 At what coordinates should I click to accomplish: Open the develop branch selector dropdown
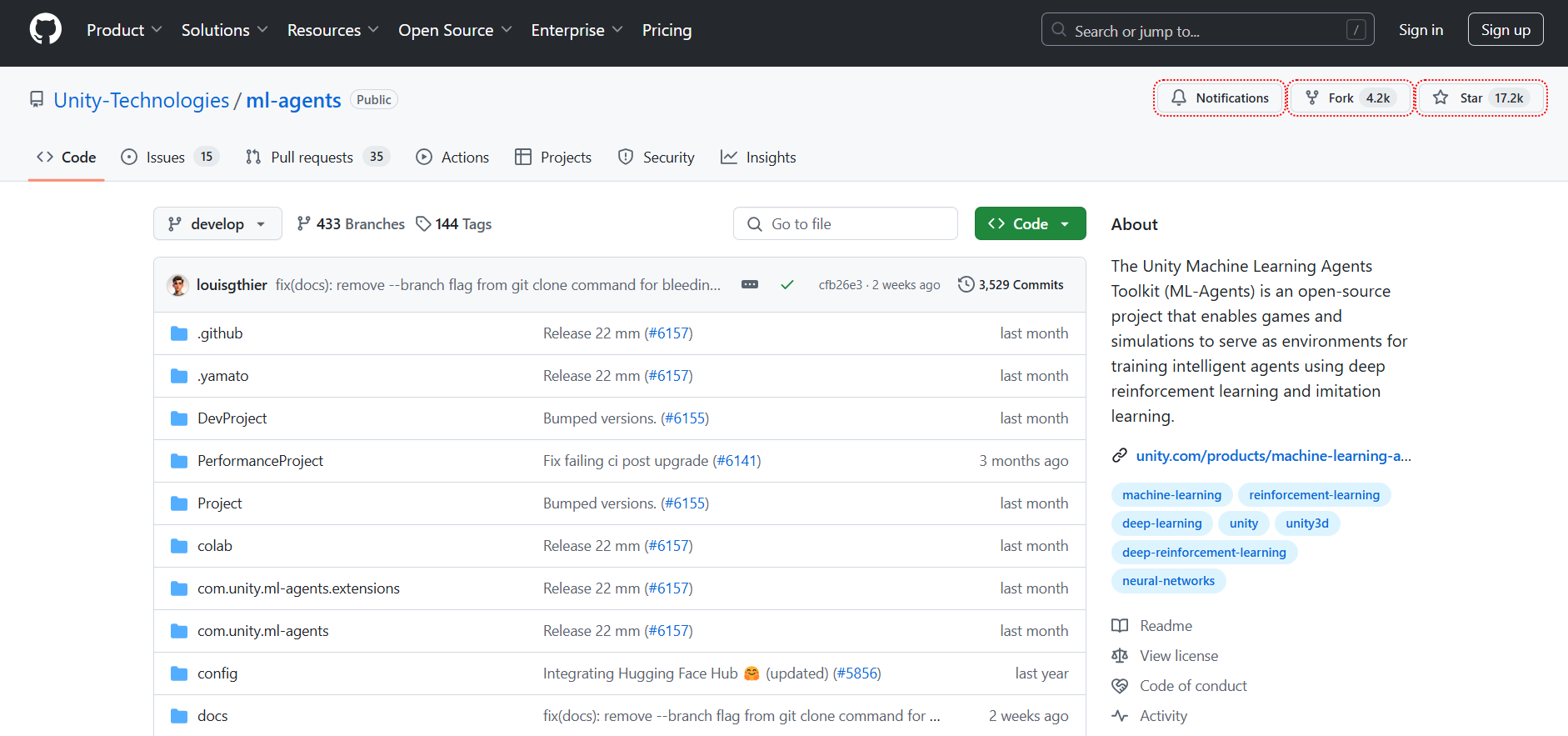[x=217, y=223]
